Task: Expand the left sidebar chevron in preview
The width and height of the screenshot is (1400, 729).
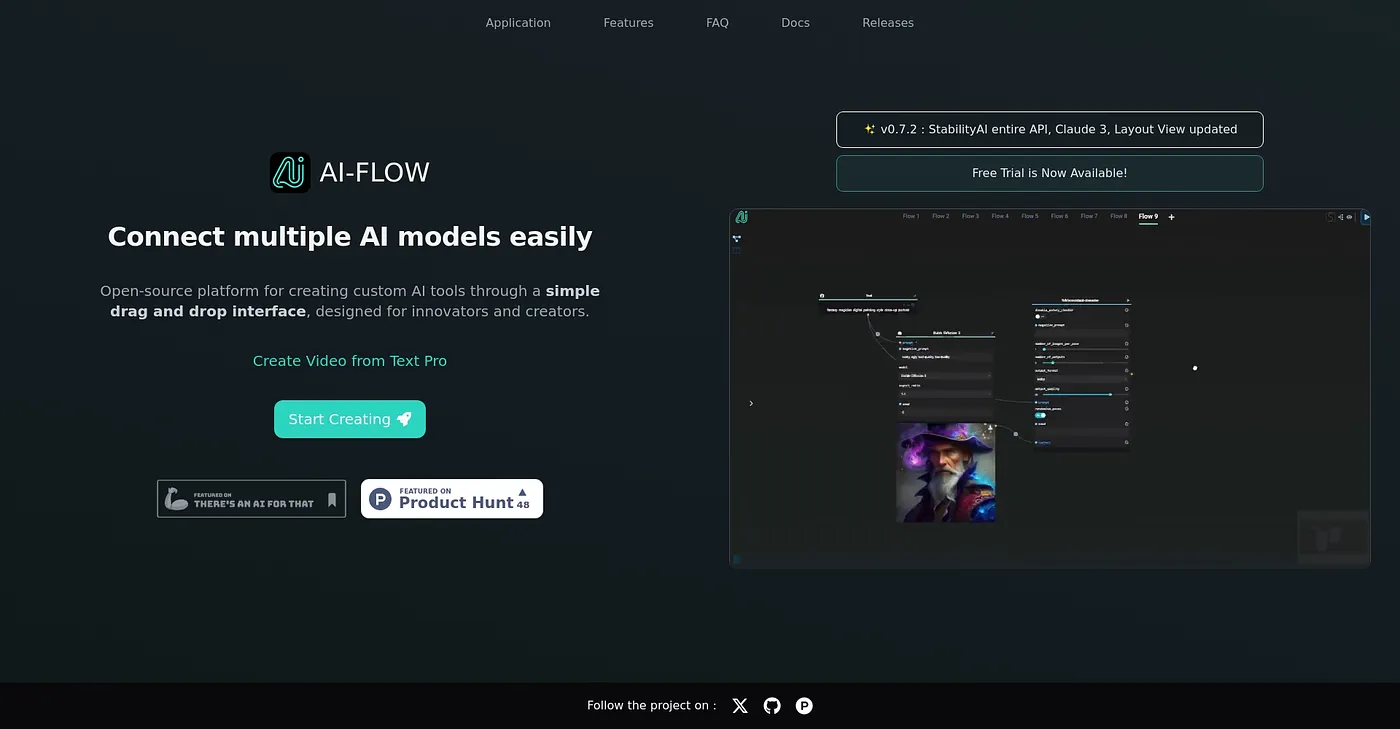Action: [x=751, y=403]
